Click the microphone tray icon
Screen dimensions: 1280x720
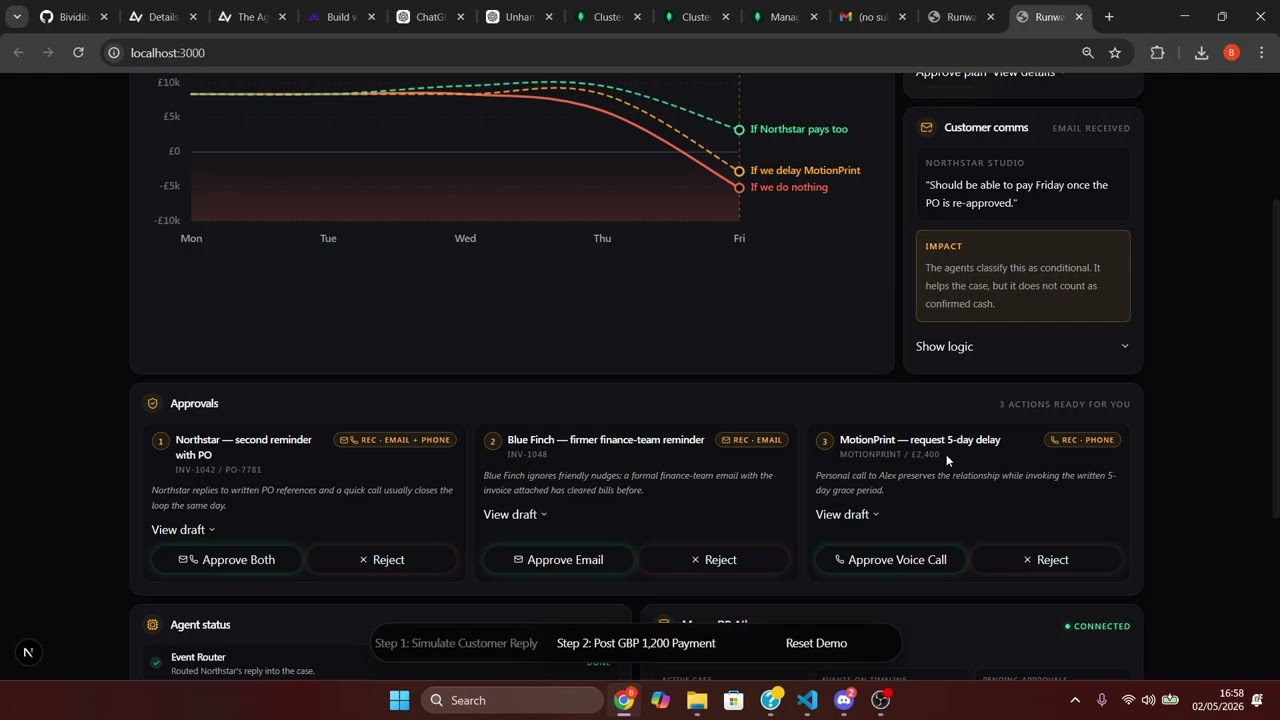(1102, 700)
